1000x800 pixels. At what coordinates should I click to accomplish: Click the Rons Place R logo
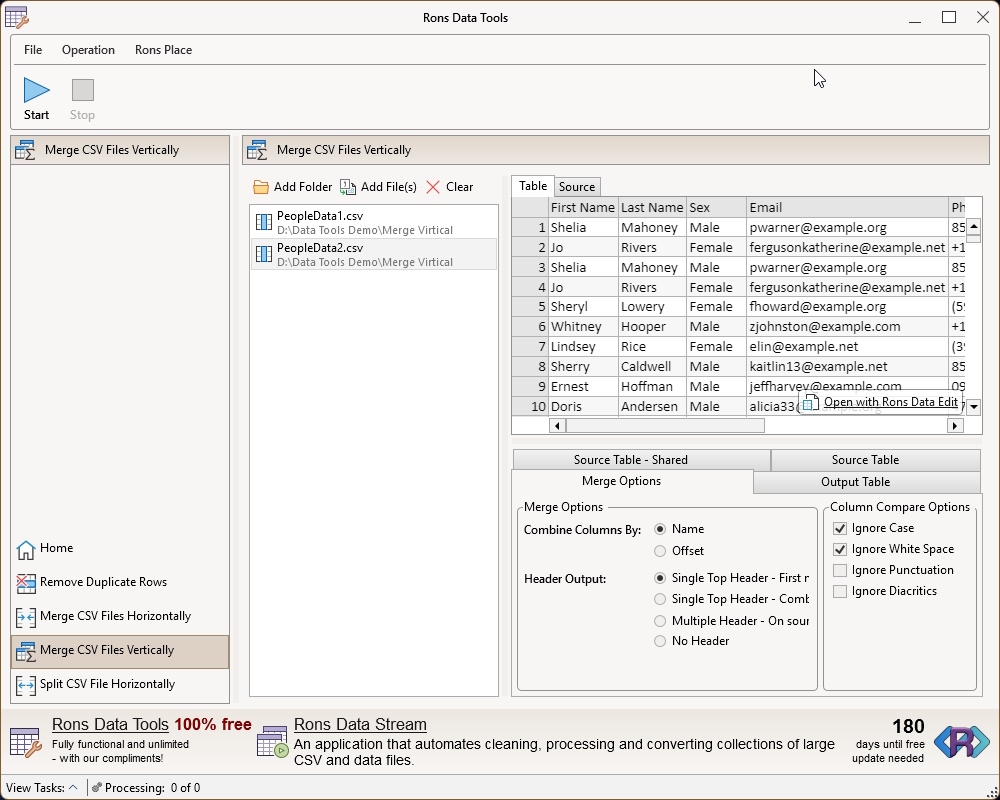(962, 742)
